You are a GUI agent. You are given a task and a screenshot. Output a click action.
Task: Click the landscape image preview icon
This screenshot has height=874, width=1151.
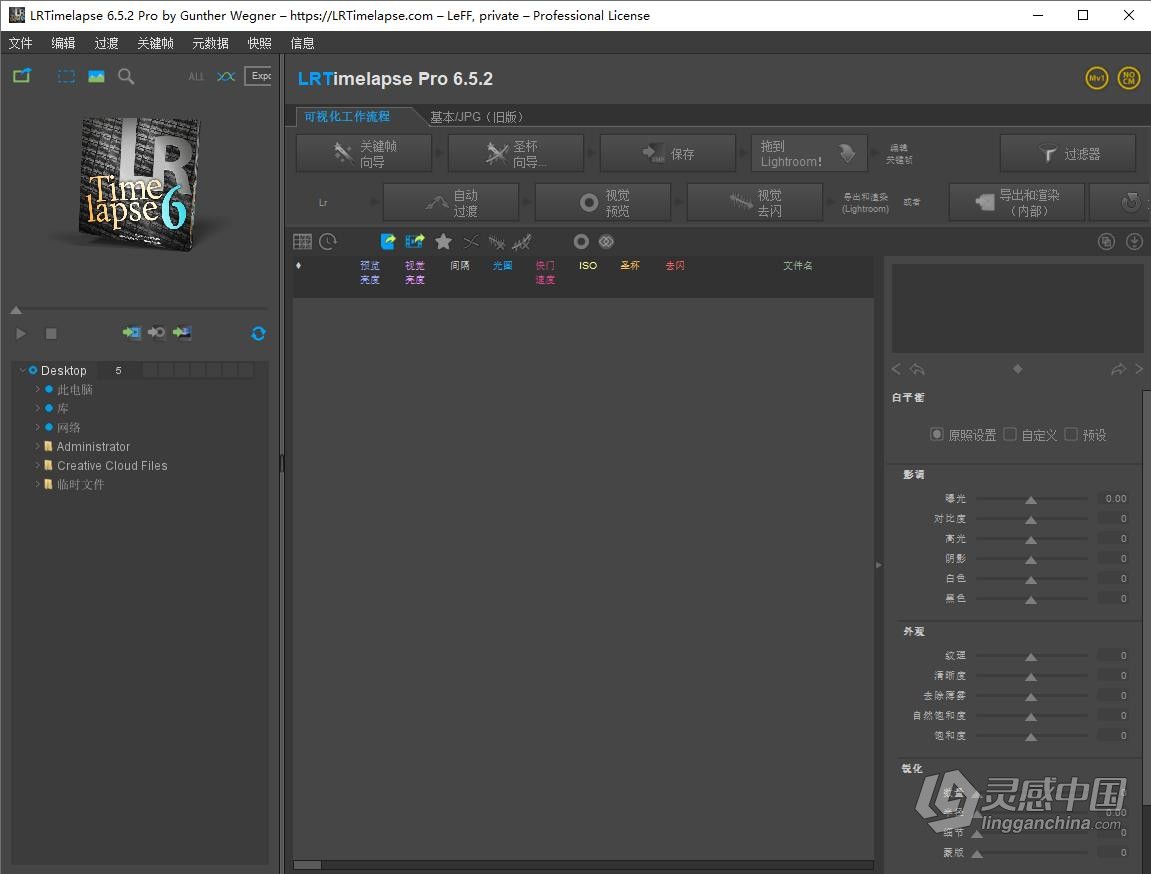pos(96,76)
